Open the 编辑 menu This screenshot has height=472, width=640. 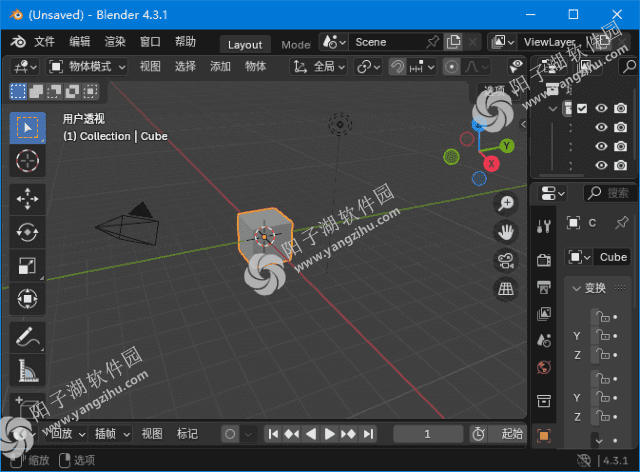(79, 42)
